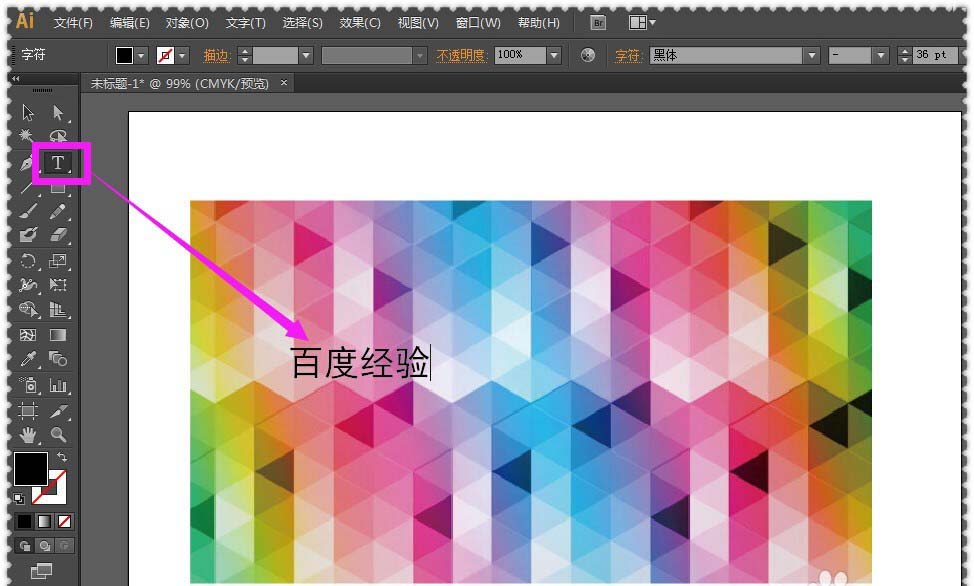Open the 文字(T) menu
The width and height of the screenshot is (974, 586).
click(x=245, y=23)
